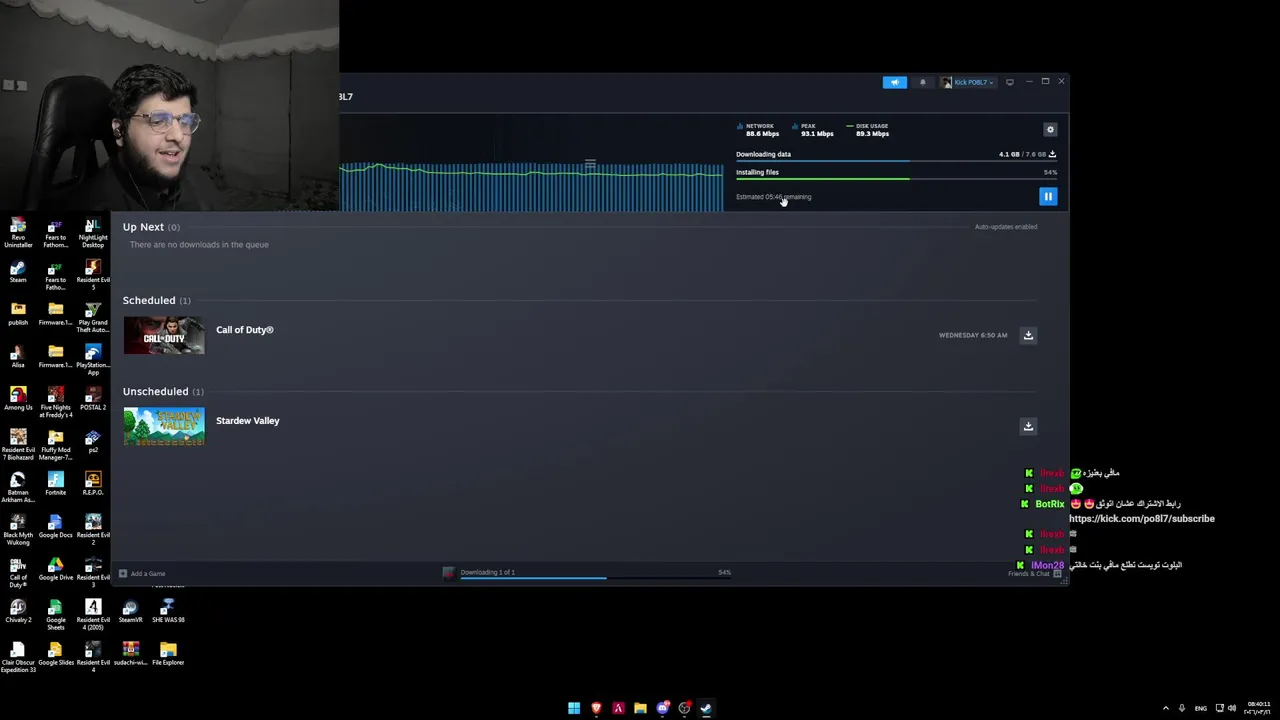The width and height of the screenshot is (1280, 720).
Task: Start Call of Duty scheduled download now
Action: click(1028, 335)
